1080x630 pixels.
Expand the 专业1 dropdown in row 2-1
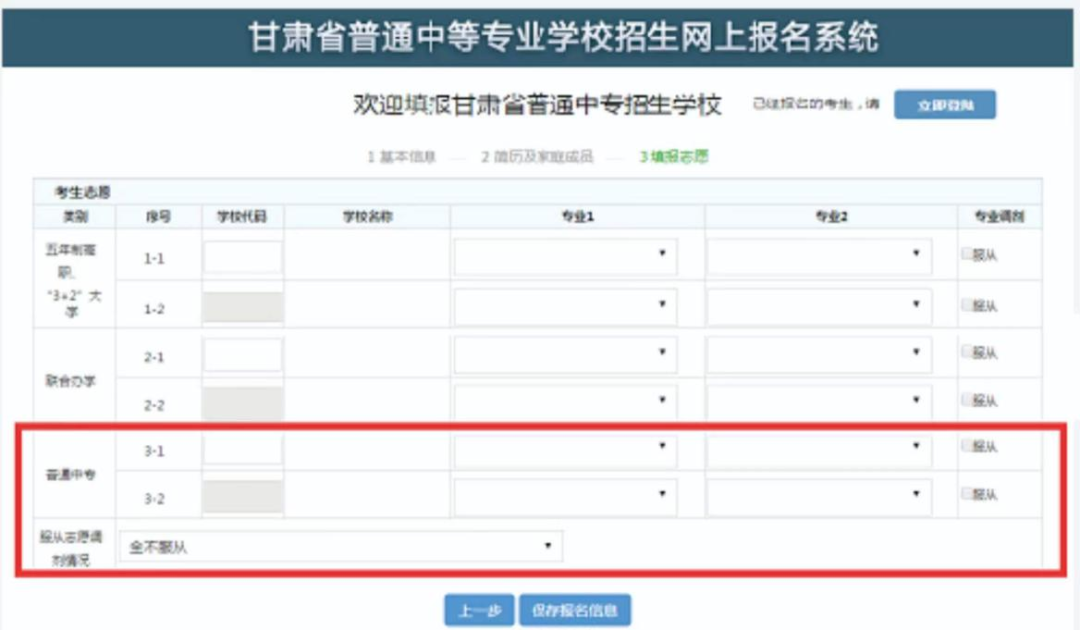pos(565,355)
